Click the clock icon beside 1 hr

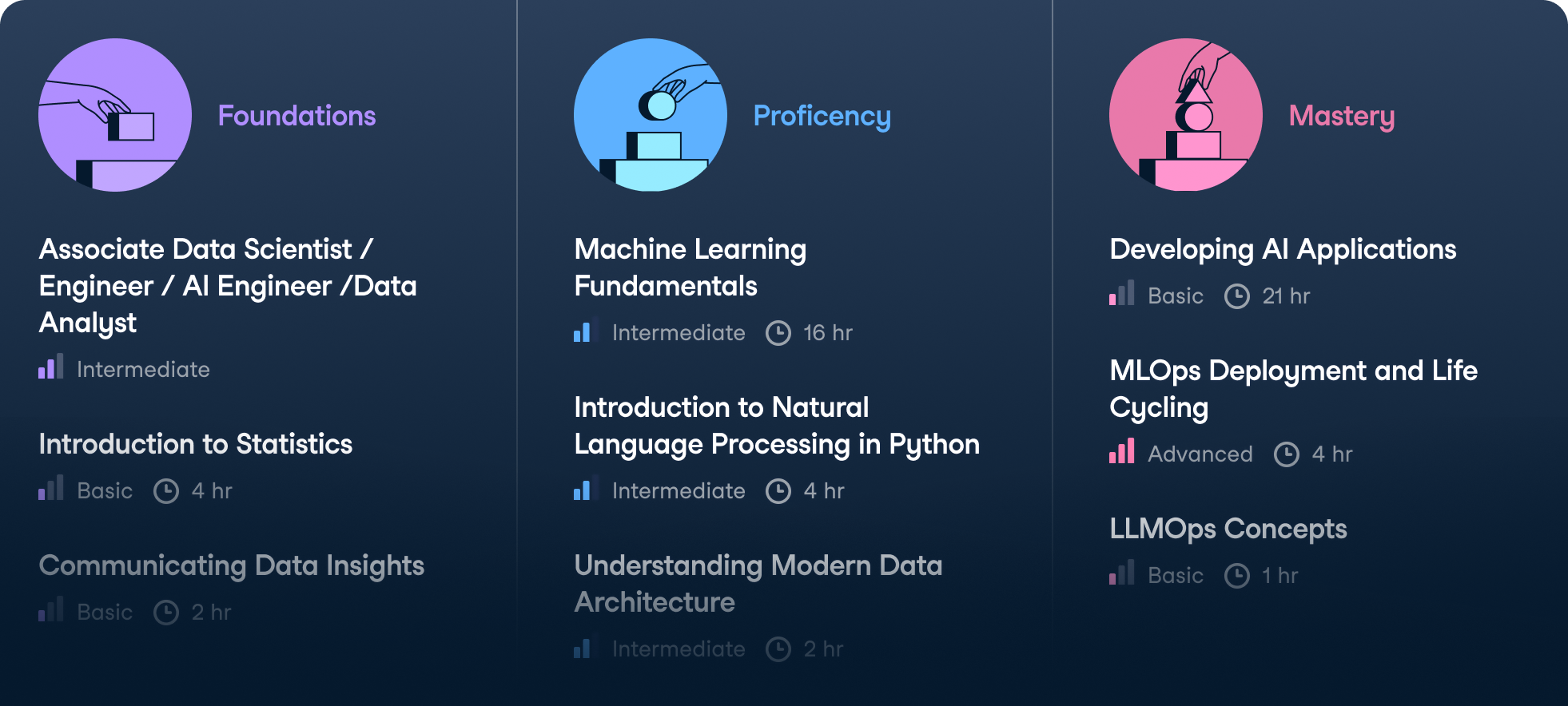[1236, 576]
